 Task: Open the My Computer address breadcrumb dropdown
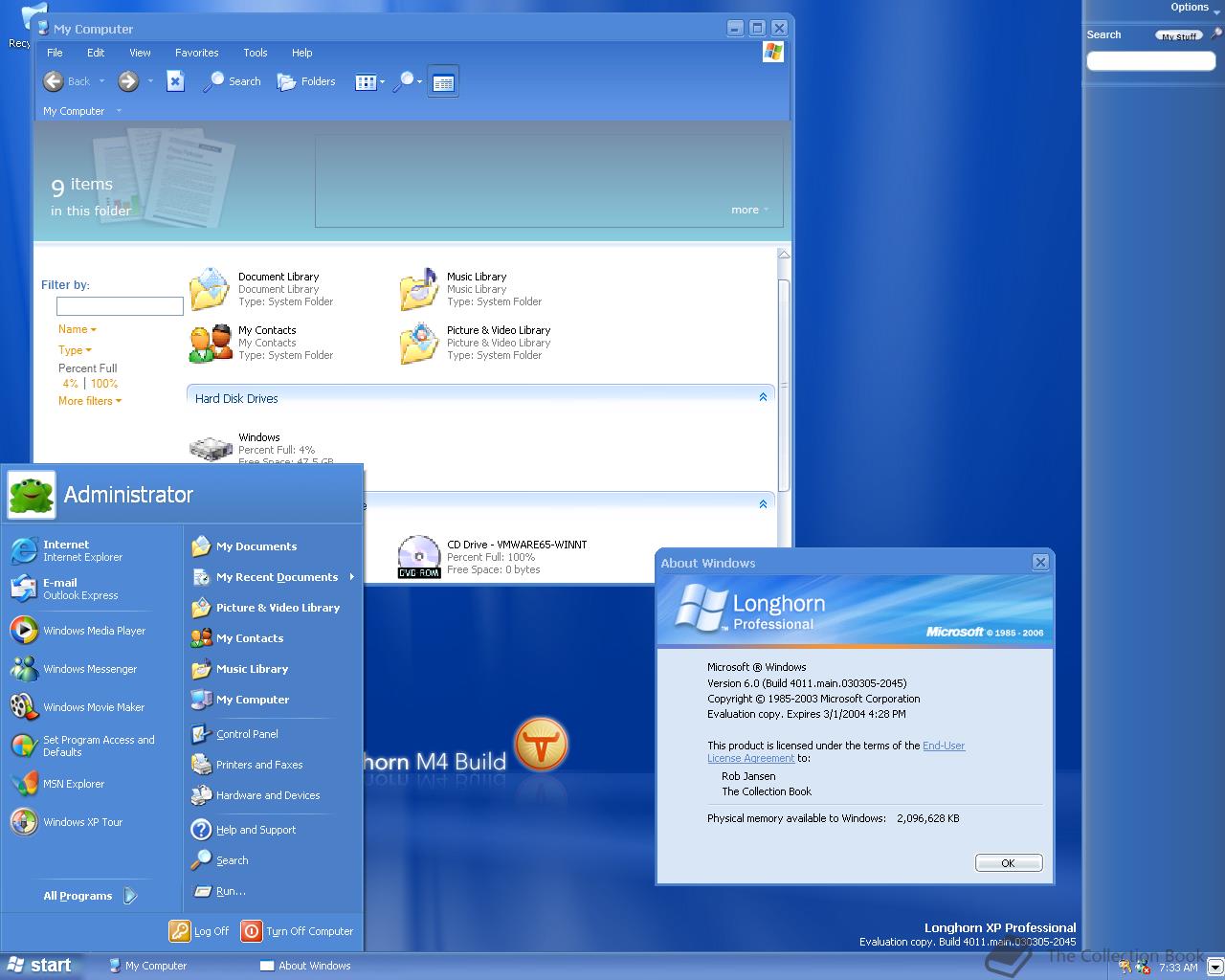pos(119,111)
